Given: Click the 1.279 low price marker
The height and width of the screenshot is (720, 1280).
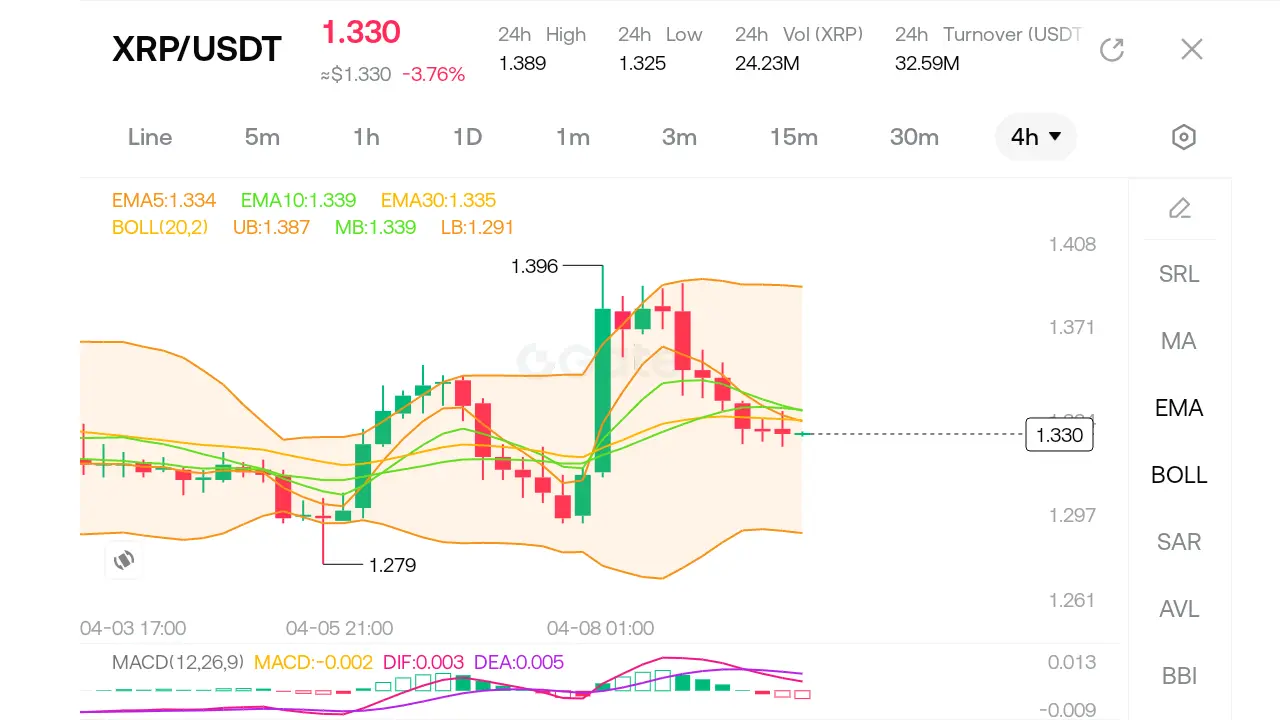Looking at the screenshot, I should 392,565.
